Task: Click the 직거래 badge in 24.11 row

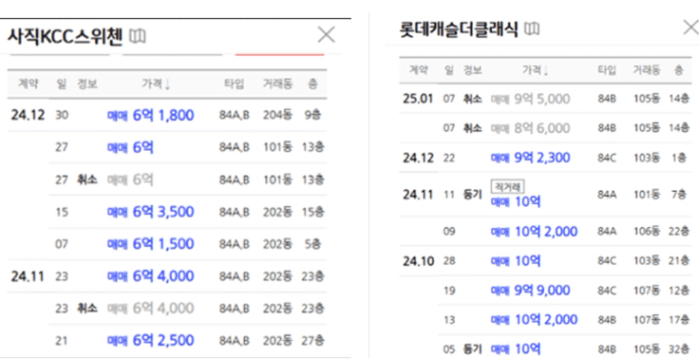Action: pos(507,187)
